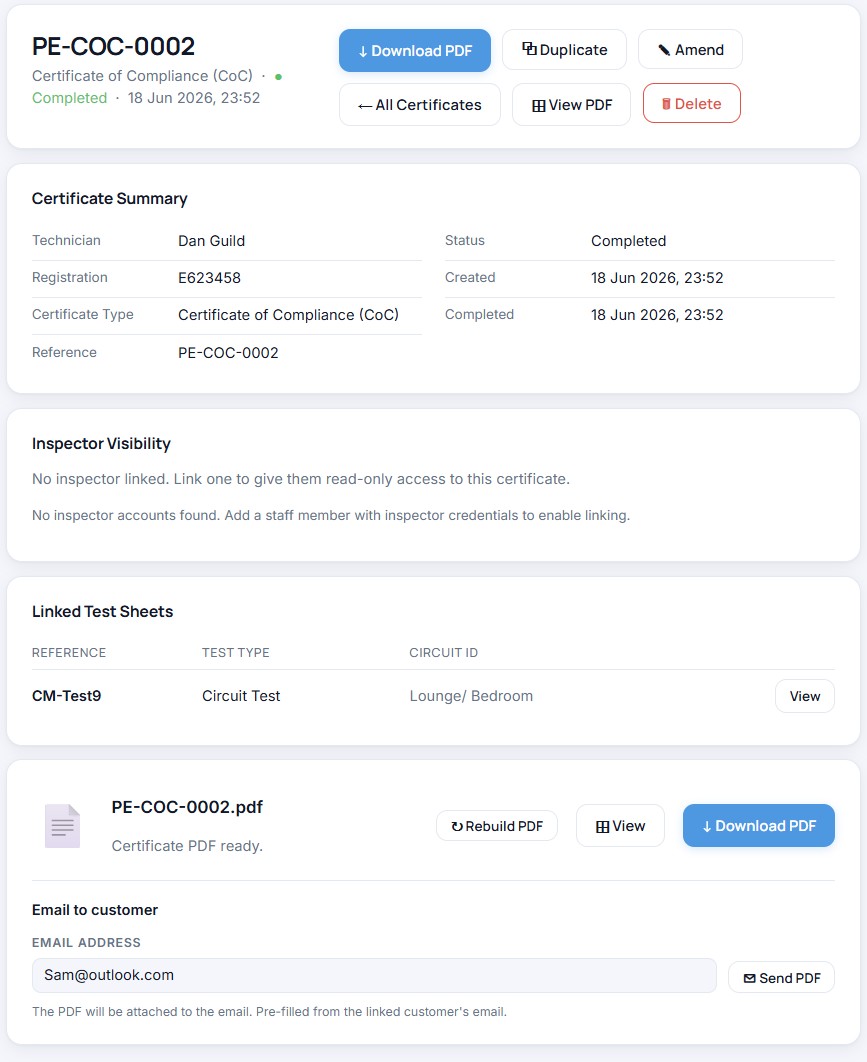This screenshot has height=1062, width=867.
Task: Click the Created date value
Action: tap(657, 278)
